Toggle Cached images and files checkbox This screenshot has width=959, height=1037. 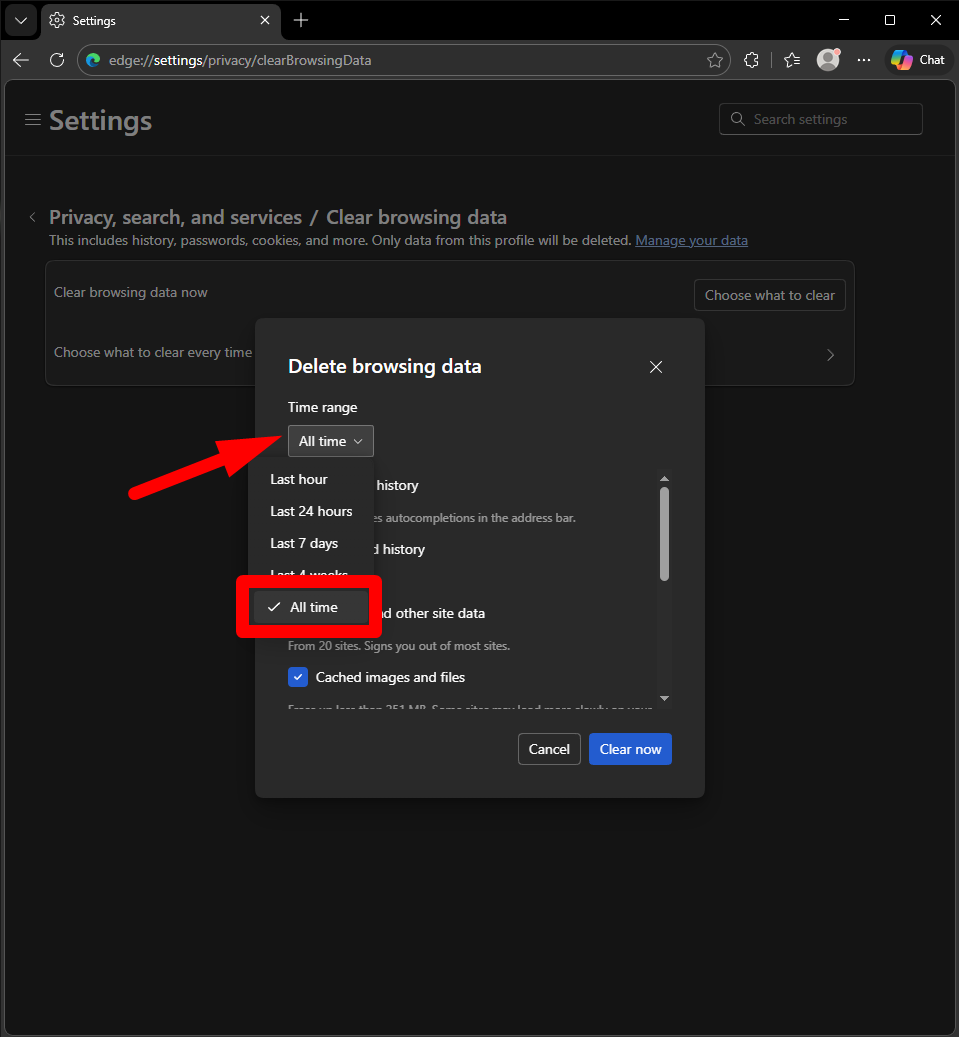(x=298, y=677)
